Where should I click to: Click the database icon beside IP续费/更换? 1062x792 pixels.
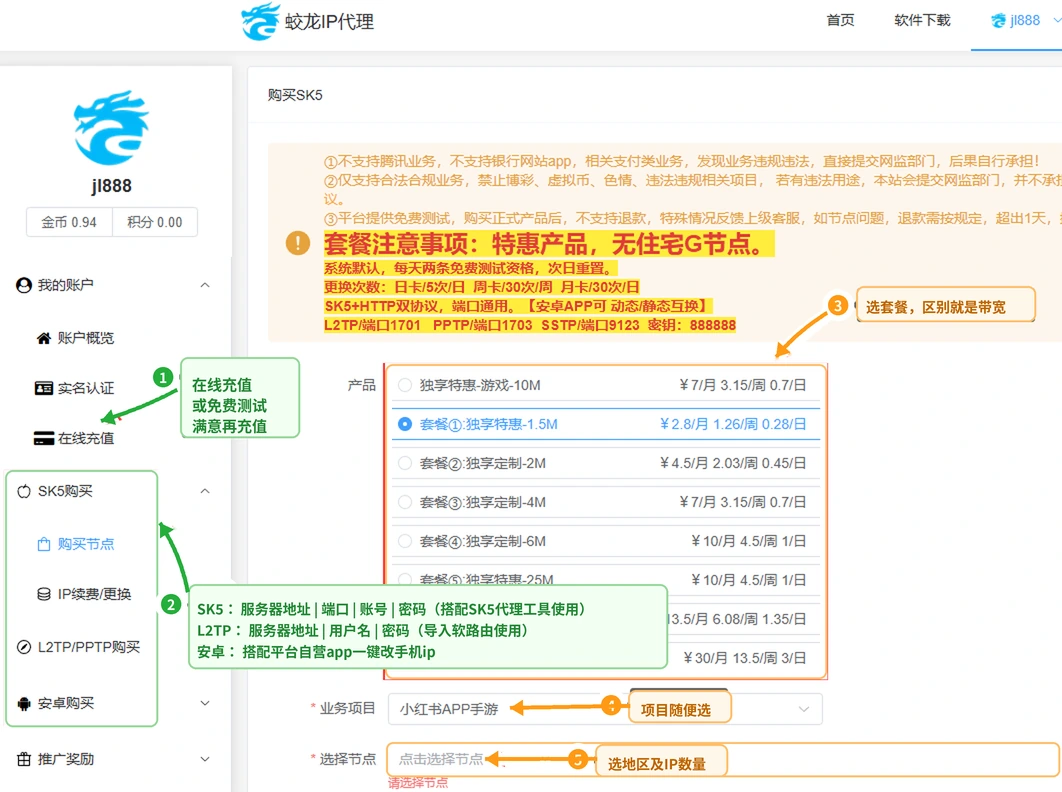pyautogui.click(x=44, y=594)
